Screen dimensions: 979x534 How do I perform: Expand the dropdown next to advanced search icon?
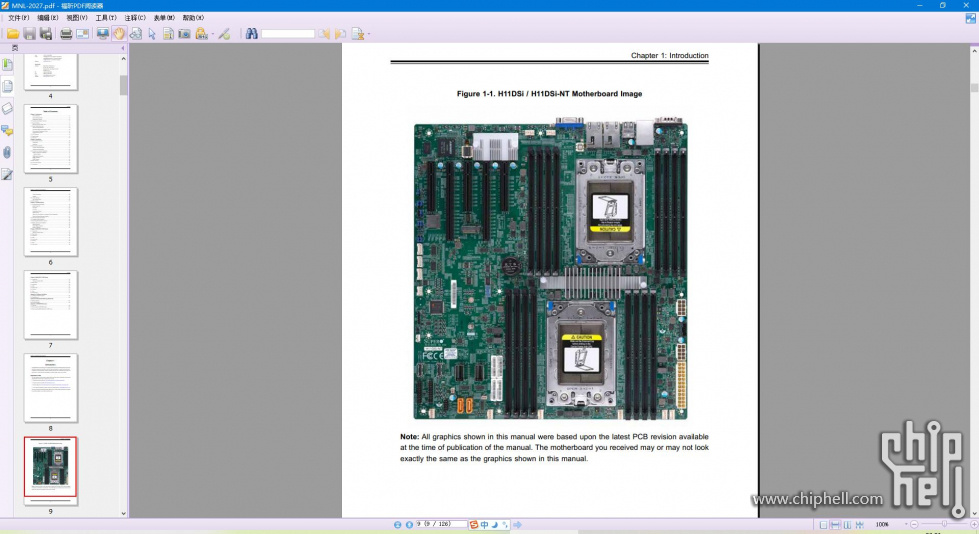click(368, 34)
